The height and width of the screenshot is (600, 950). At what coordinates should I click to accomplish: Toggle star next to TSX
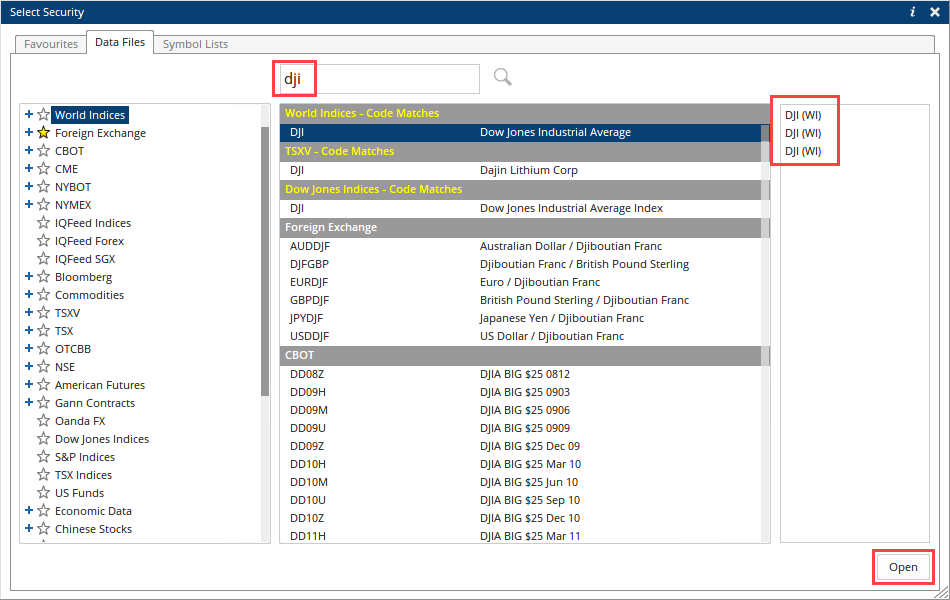click(x=44, y=330)
